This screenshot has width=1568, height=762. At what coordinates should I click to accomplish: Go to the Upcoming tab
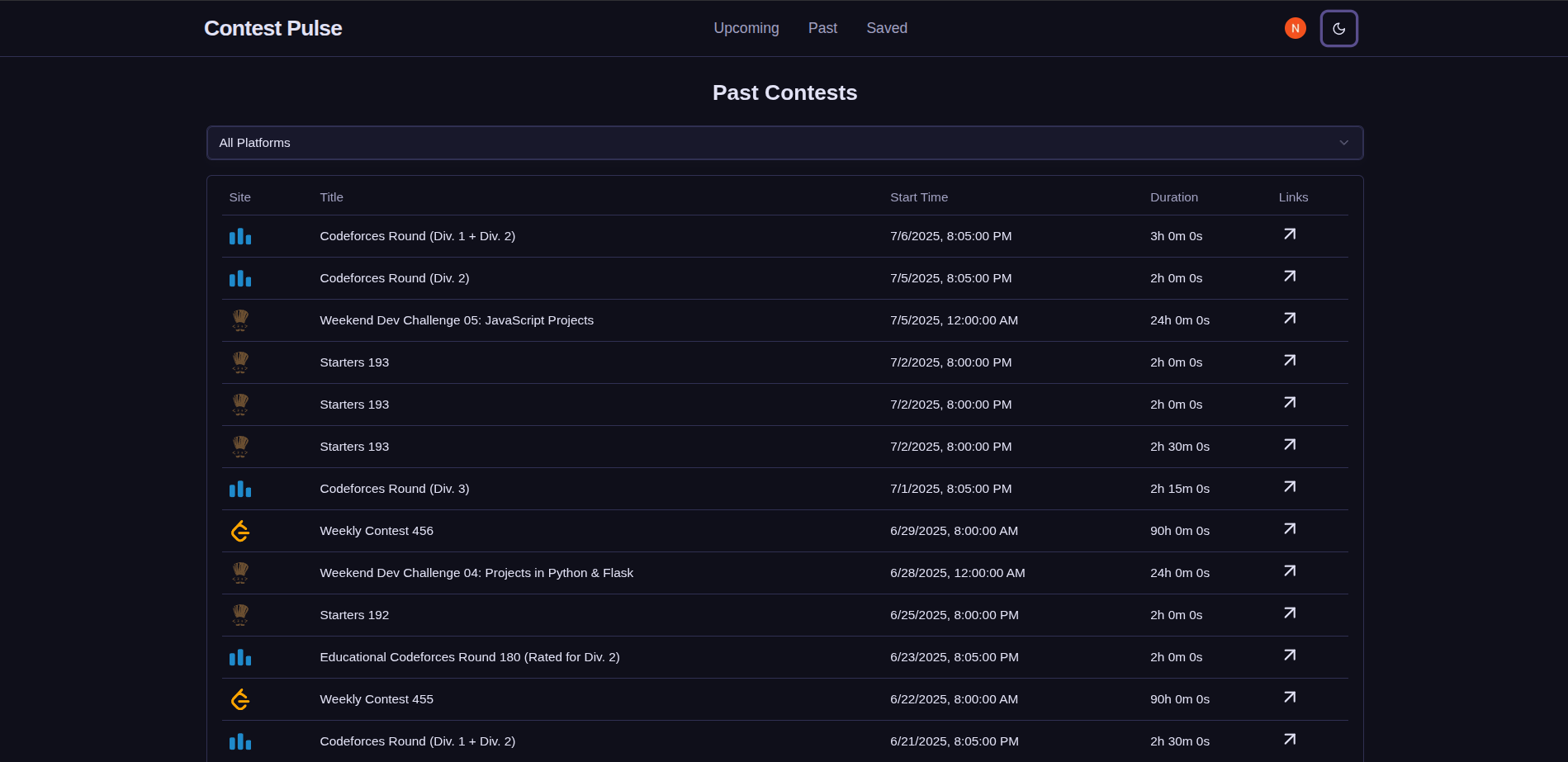(x=746, y=28)
